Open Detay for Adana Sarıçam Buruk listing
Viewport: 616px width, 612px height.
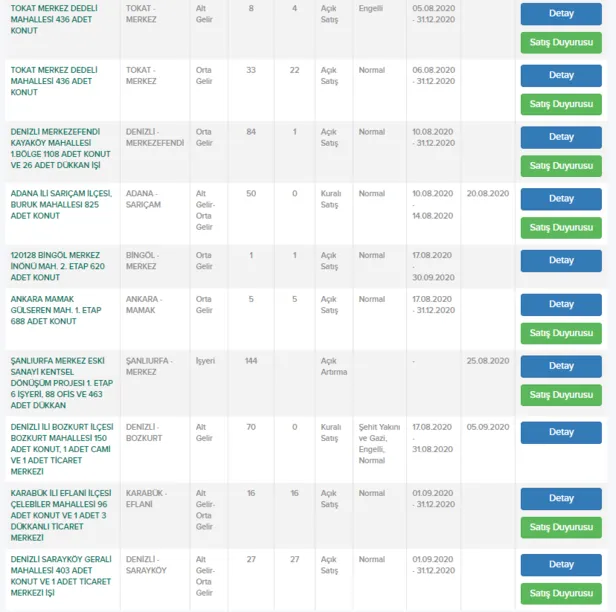[561, 199]
